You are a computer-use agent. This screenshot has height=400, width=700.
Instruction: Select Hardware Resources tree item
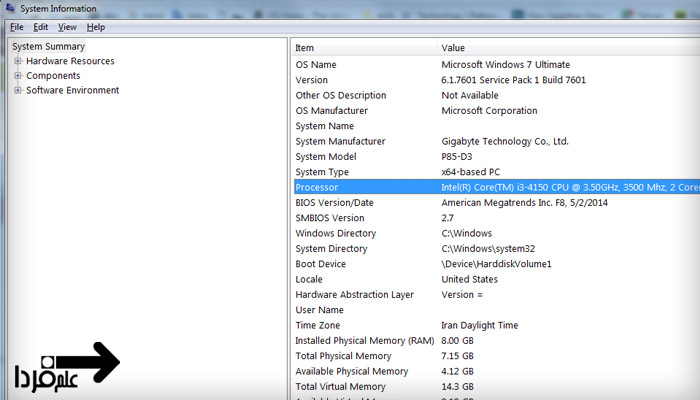[x=70, y=61]
